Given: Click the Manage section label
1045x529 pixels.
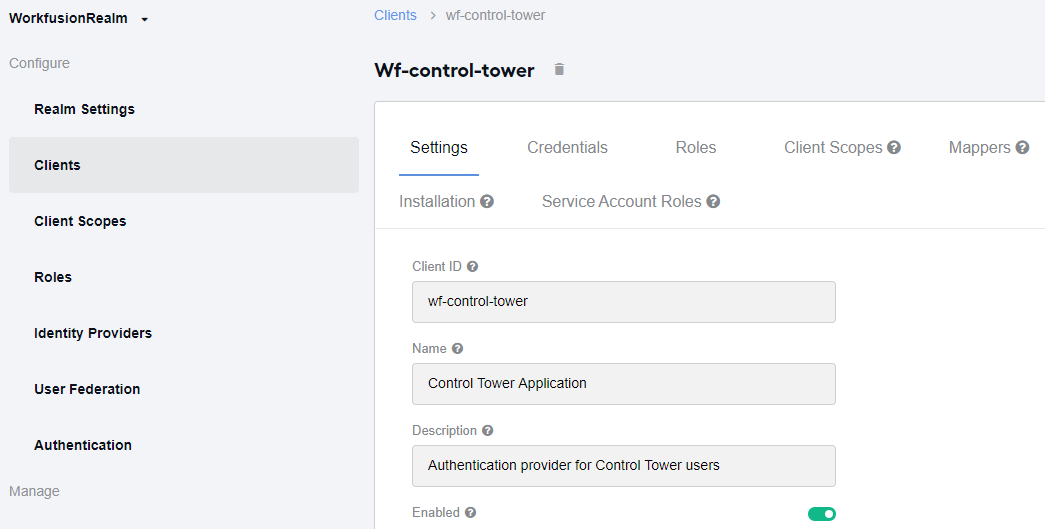Looking at the screenshot, I should tap(34, 492).
